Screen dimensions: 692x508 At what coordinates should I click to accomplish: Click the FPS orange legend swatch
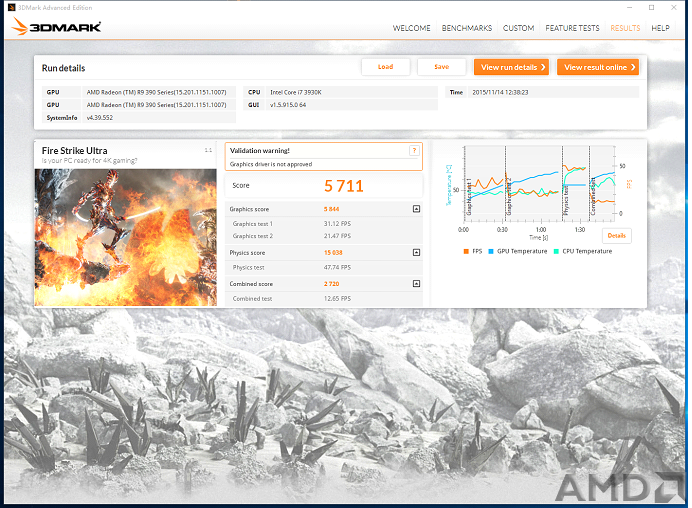466,252
